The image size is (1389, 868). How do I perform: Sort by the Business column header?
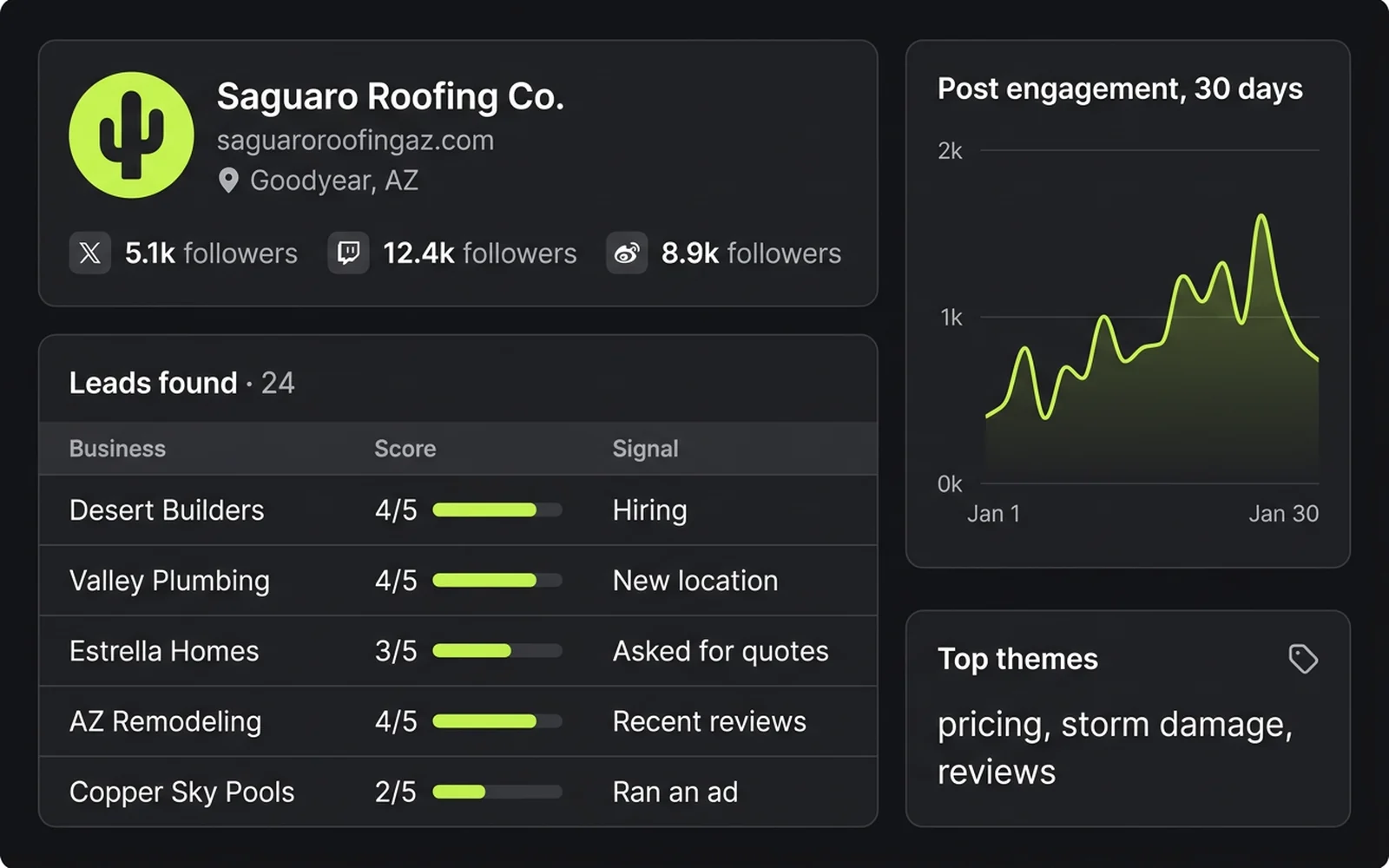pyautogui.click(x=117, y=449)
